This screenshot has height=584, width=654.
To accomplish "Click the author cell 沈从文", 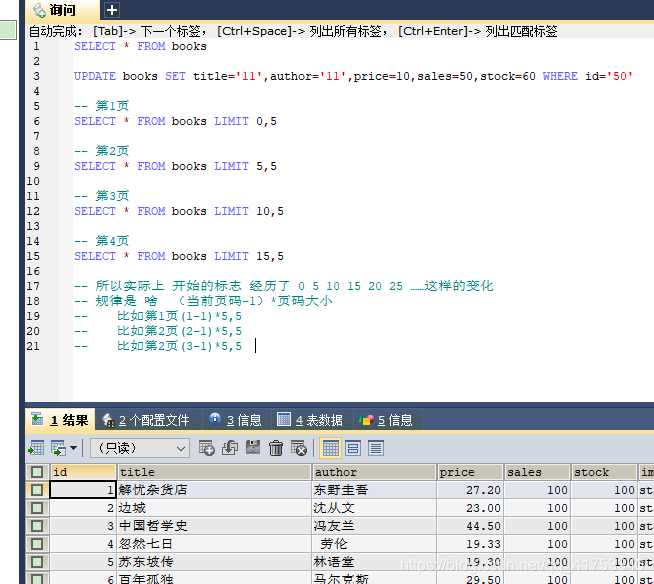I will (374, 508).
